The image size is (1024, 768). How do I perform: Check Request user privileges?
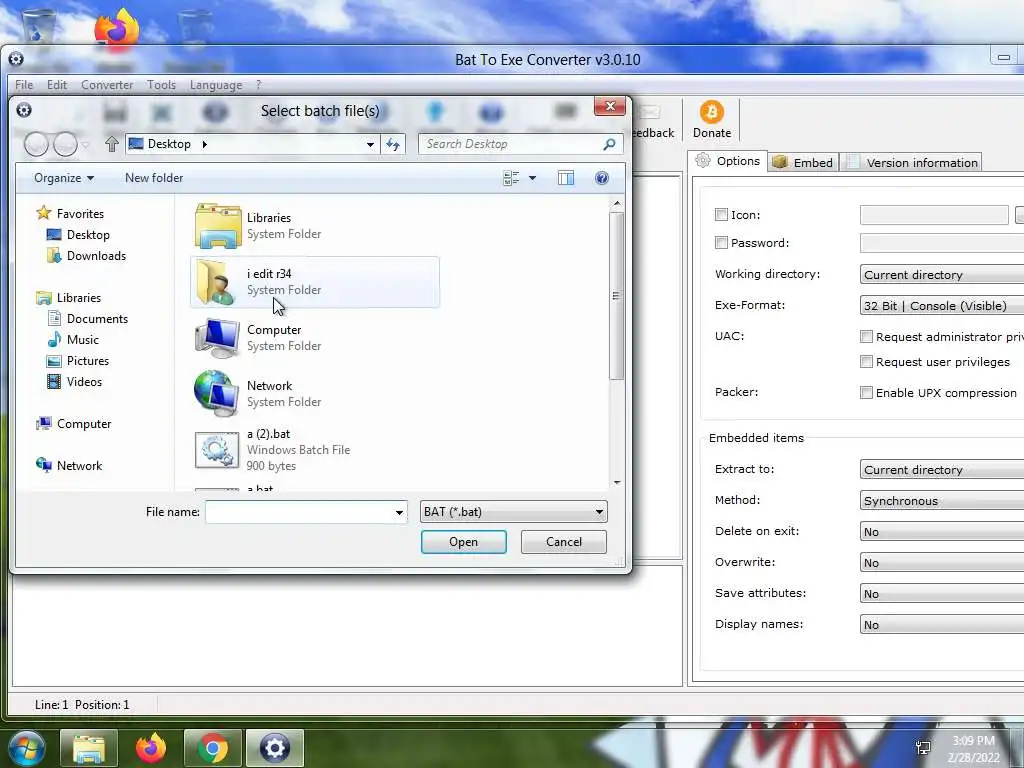[x=866, y=362]
